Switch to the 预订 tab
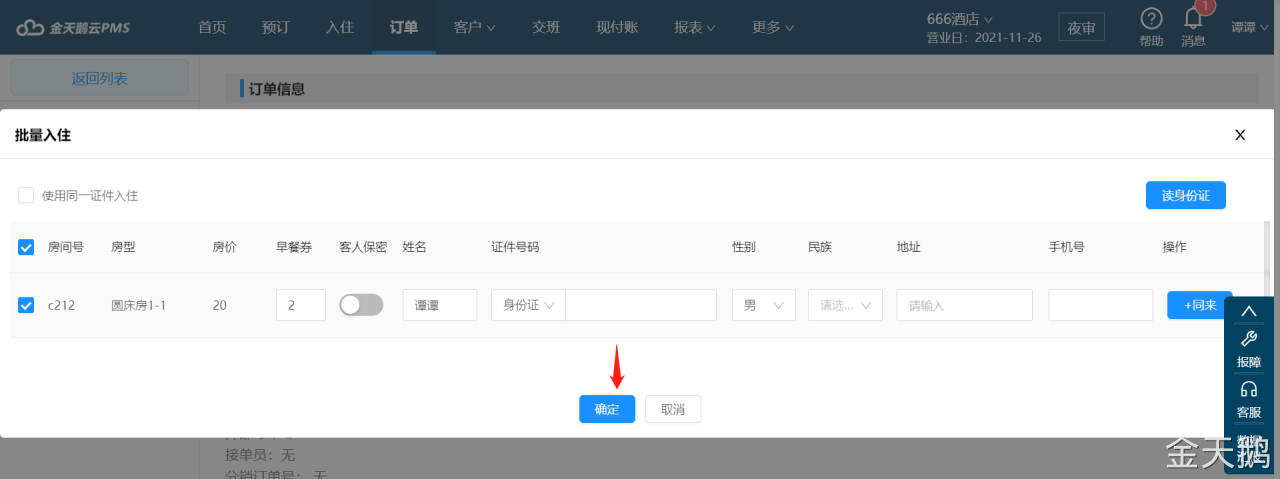1280x479 pixels. (276, 27)
